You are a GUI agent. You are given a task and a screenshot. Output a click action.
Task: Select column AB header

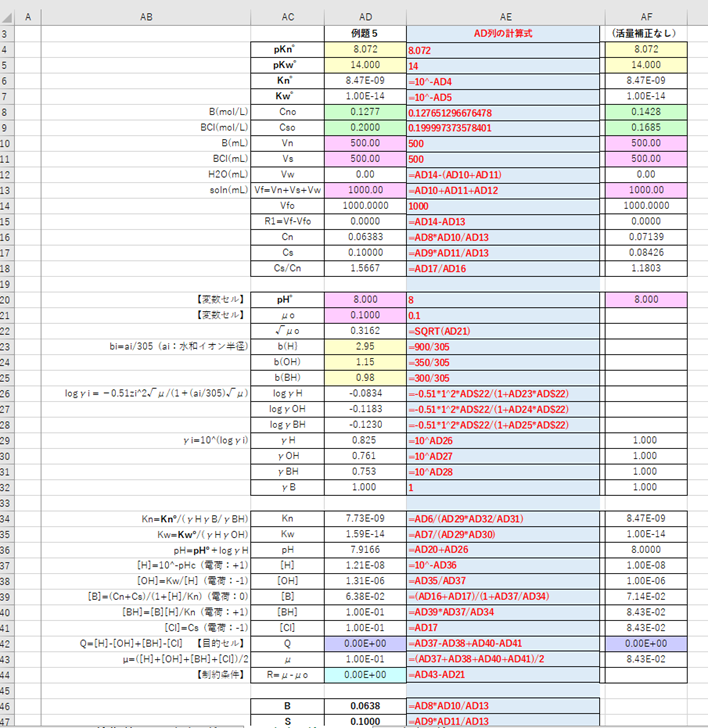coord(146,17)
